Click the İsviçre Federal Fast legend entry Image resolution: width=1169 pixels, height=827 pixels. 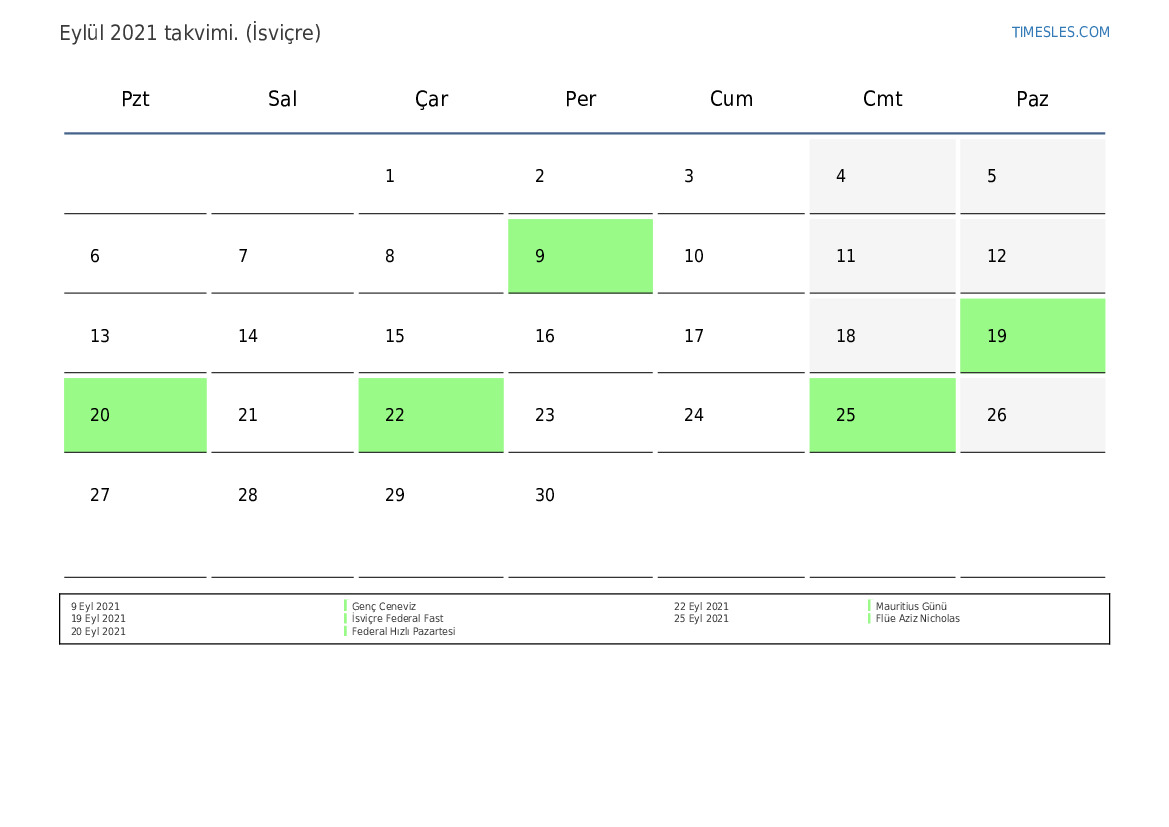point(397,619)
